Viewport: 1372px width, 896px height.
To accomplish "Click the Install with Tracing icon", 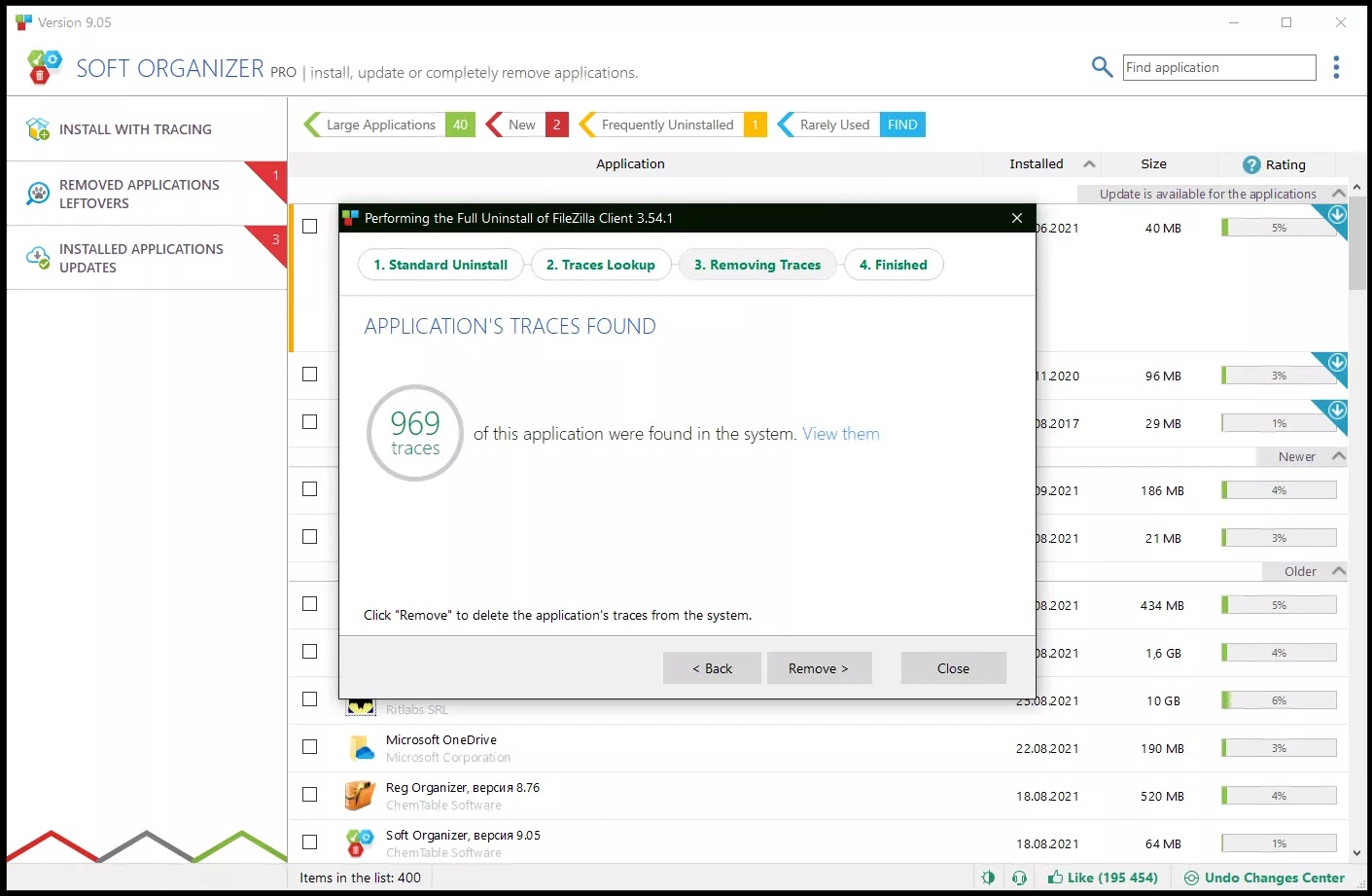I will coord(38,129).
